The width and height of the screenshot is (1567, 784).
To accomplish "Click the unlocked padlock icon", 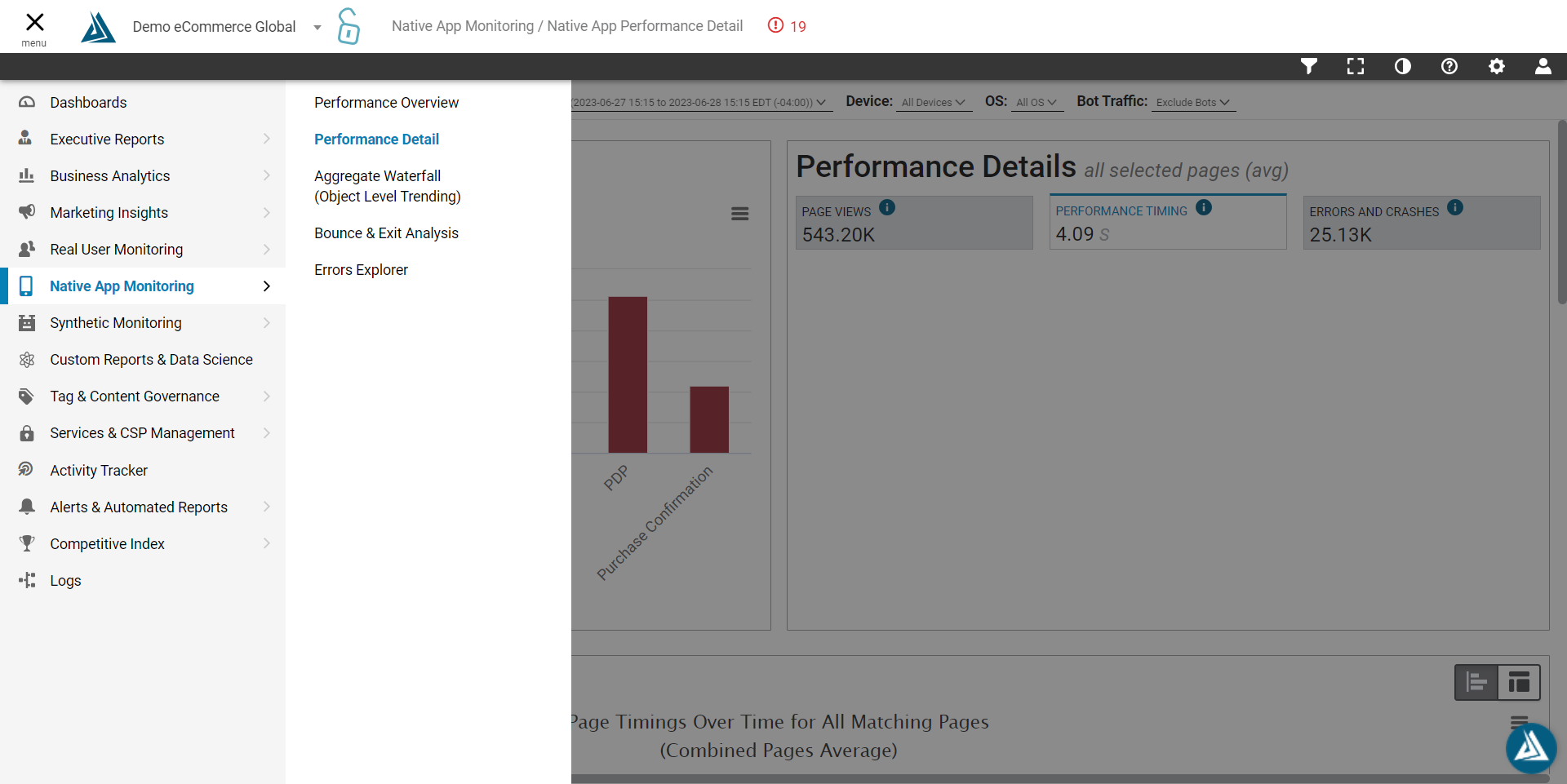I will tap(348, 26).
